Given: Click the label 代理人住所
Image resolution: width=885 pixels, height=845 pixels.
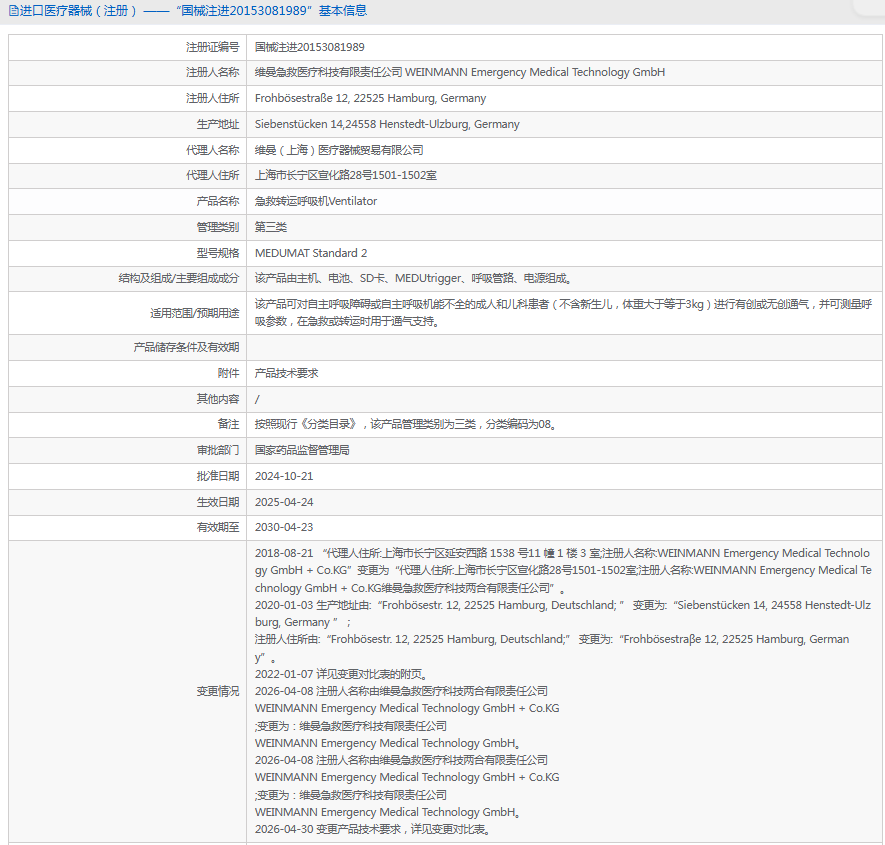Looking at the screenshot, I should click(213, 176).
